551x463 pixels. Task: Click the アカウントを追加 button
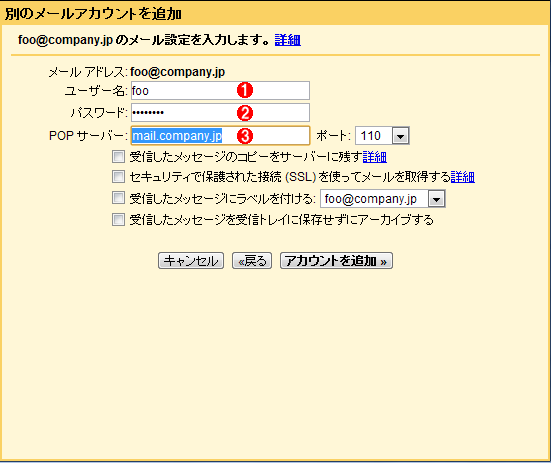click(336, 261)
